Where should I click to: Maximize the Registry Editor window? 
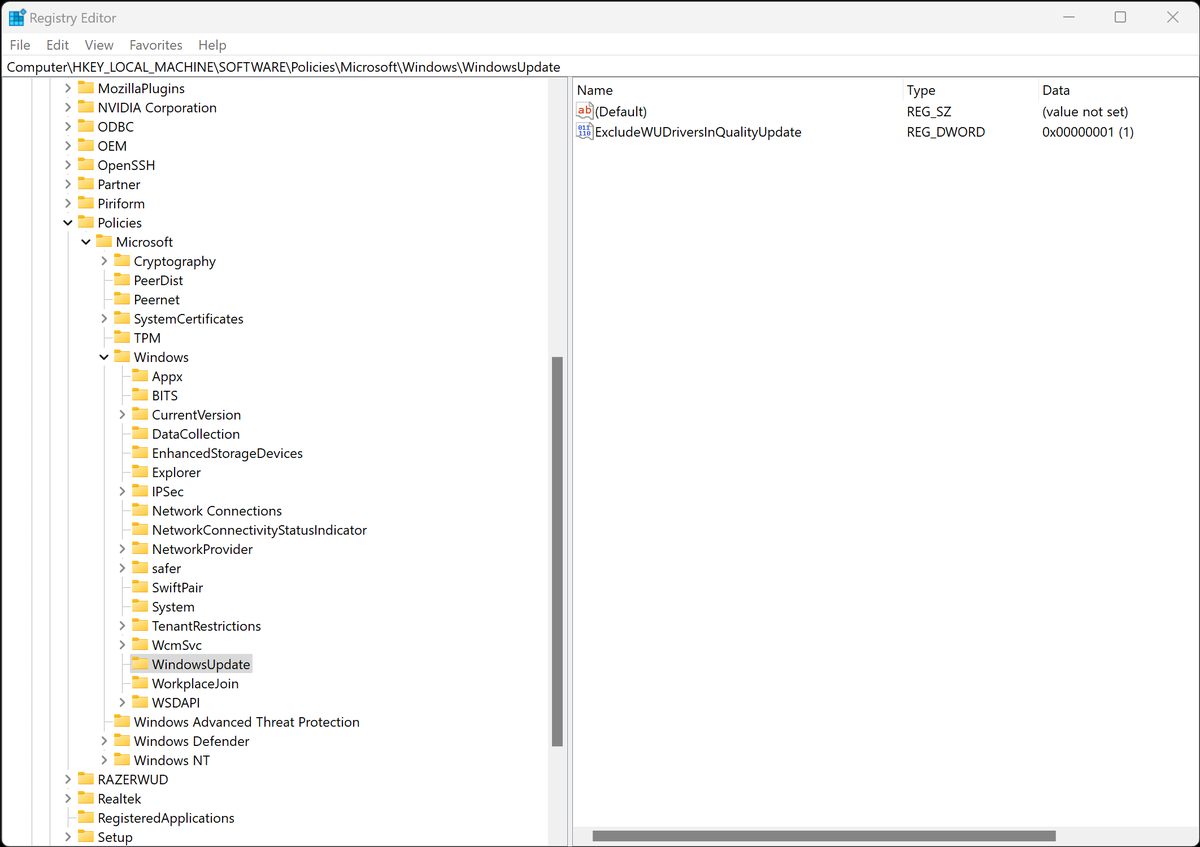1120,17
